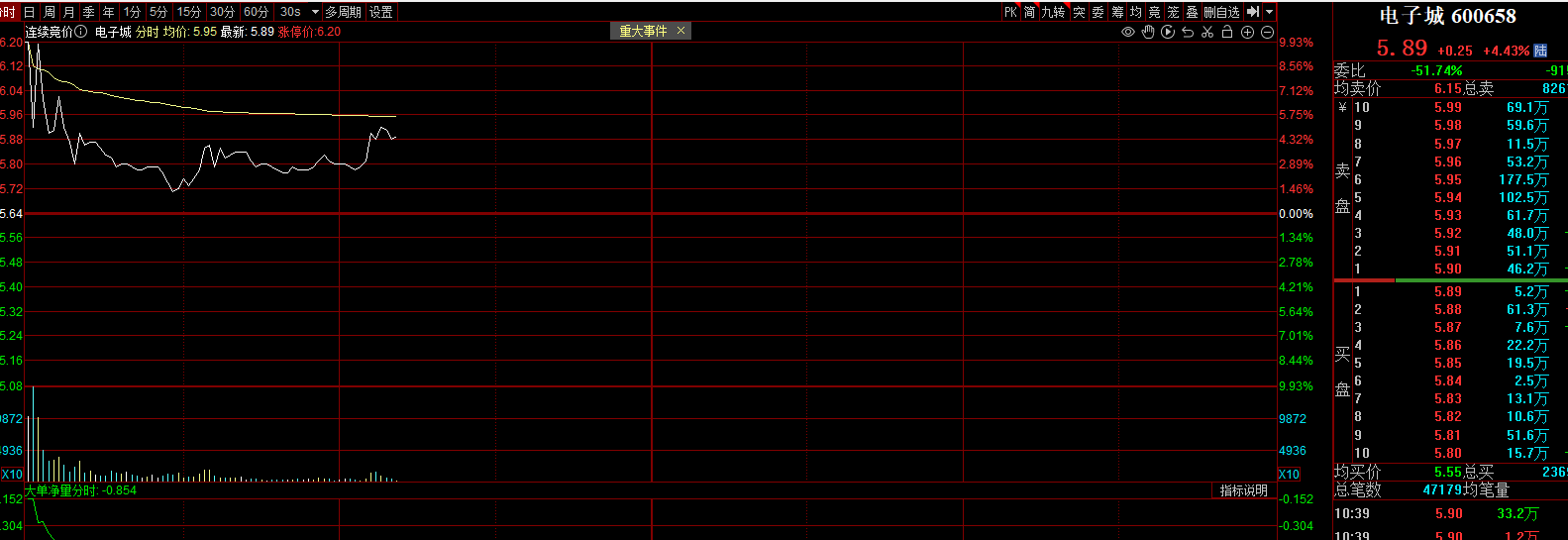Click the info icon beside 连续竞价

[x=81, y=32]
